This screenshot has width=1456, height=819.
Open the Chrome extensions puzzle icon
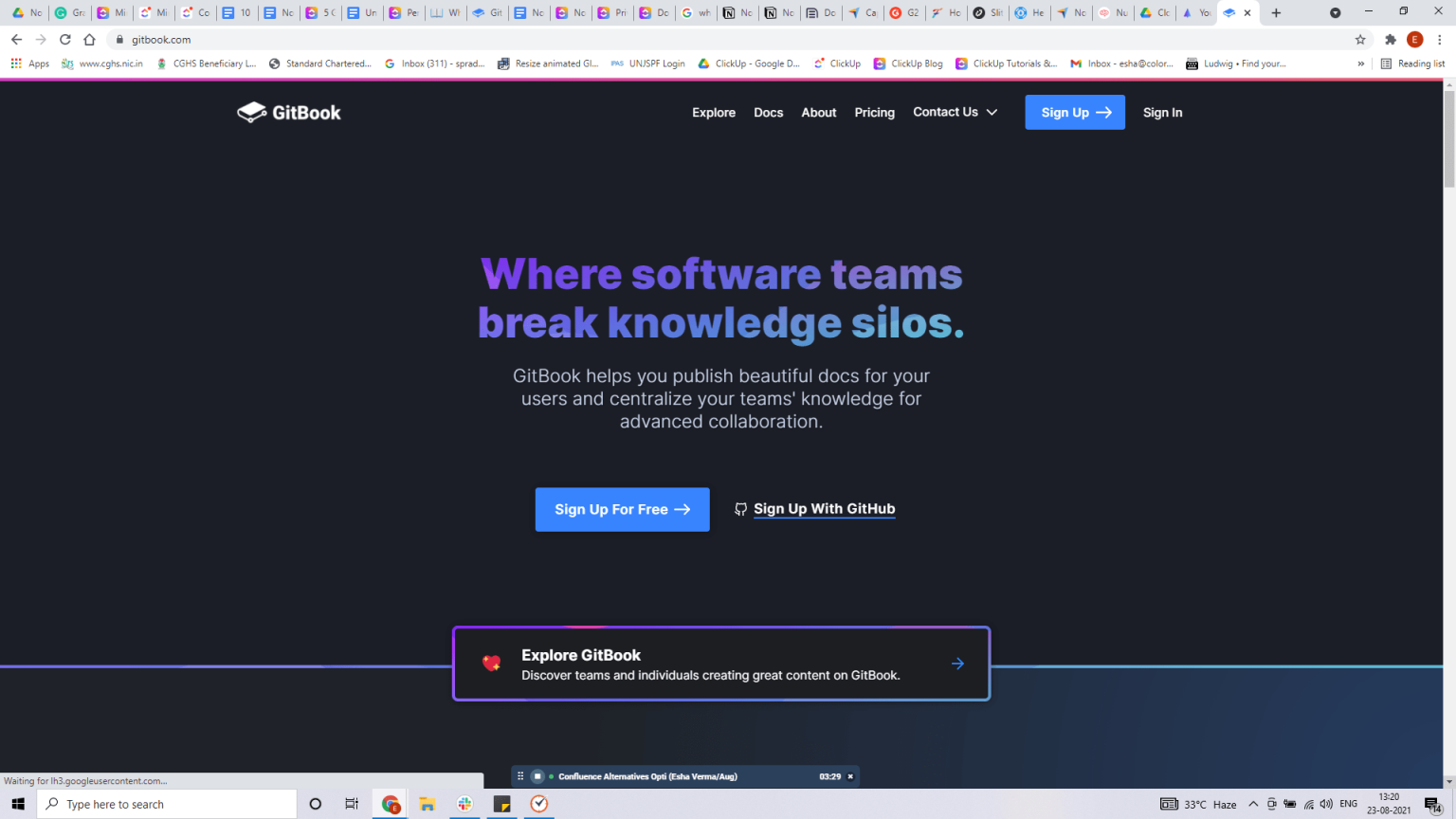pos(1390,40)
